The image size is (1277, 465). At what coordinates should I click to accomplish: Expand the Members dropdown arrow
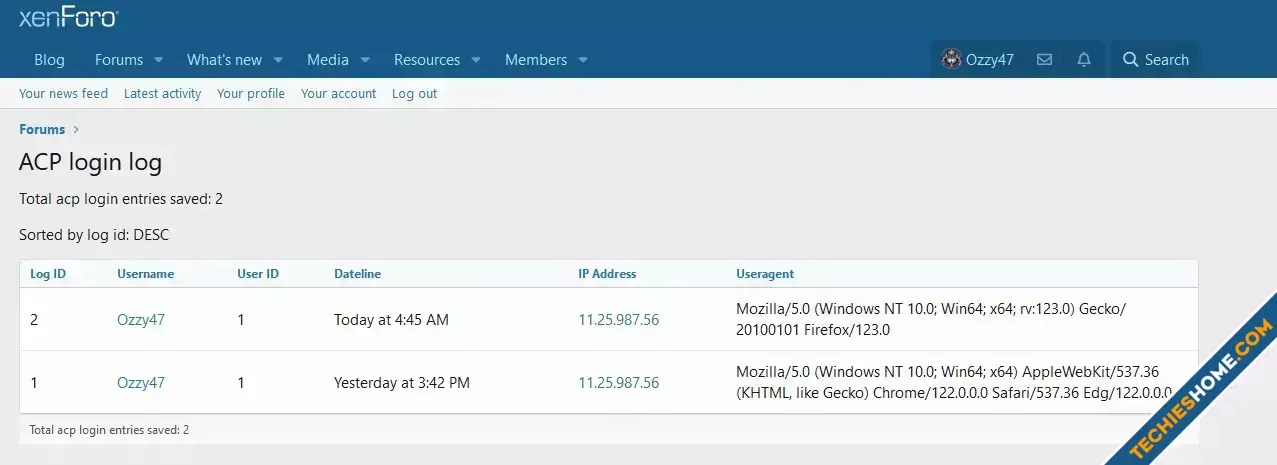[x=582, y=60]
